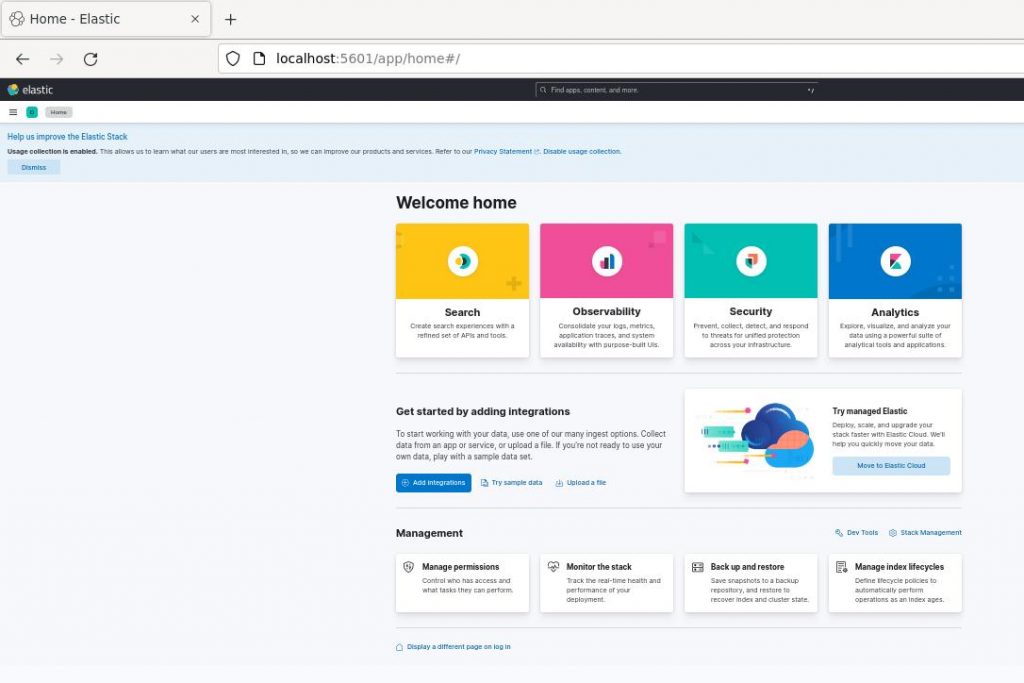Click the Try managed Elastic heading

pos(870,411)
